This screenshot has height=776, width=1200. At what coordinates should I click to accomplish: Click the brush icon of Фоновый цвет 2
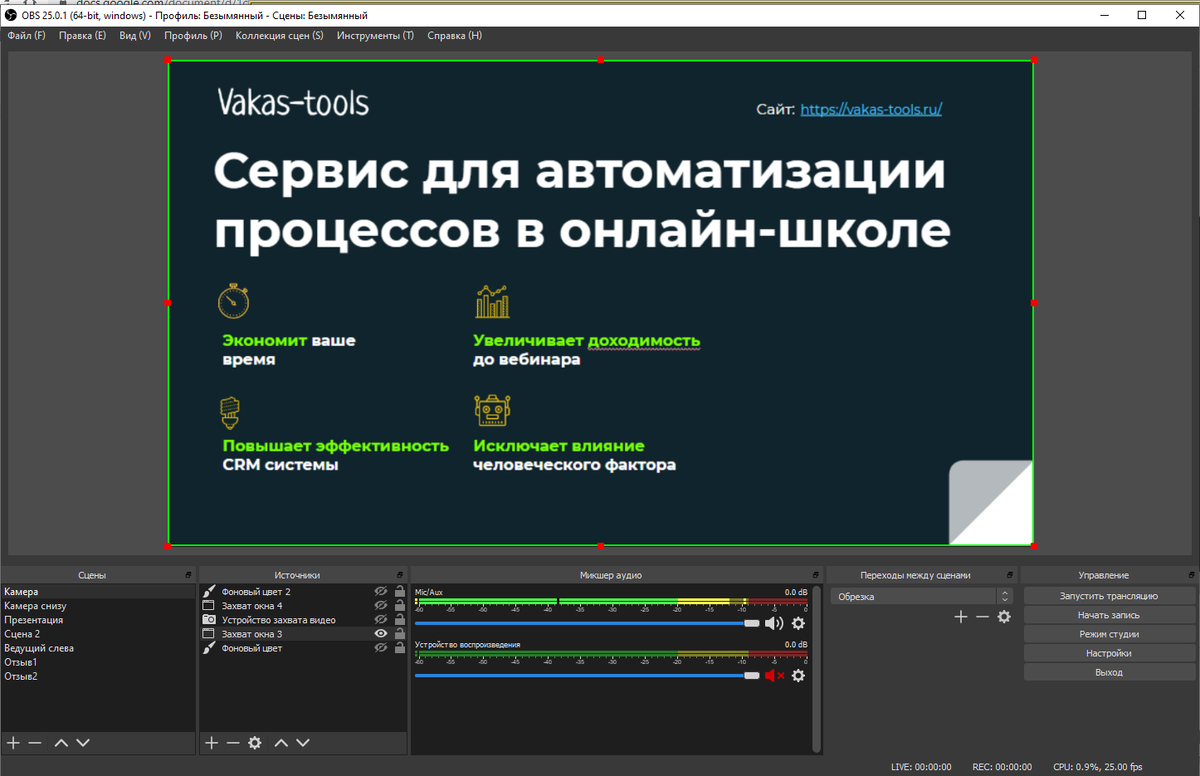click(x=209, y=592)
